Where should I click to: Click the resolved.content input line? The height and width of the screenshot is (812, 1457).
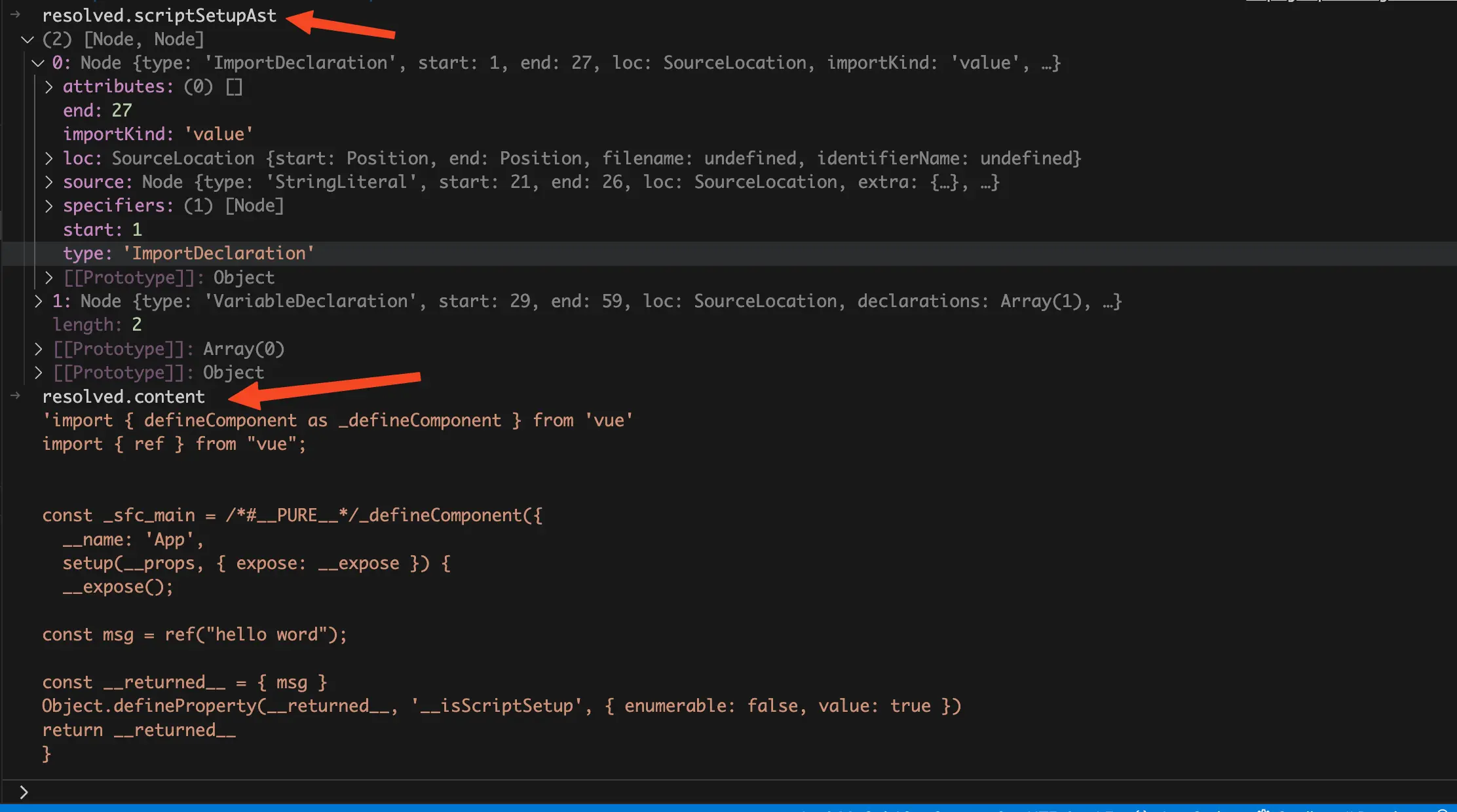click(x=123, y=397)
